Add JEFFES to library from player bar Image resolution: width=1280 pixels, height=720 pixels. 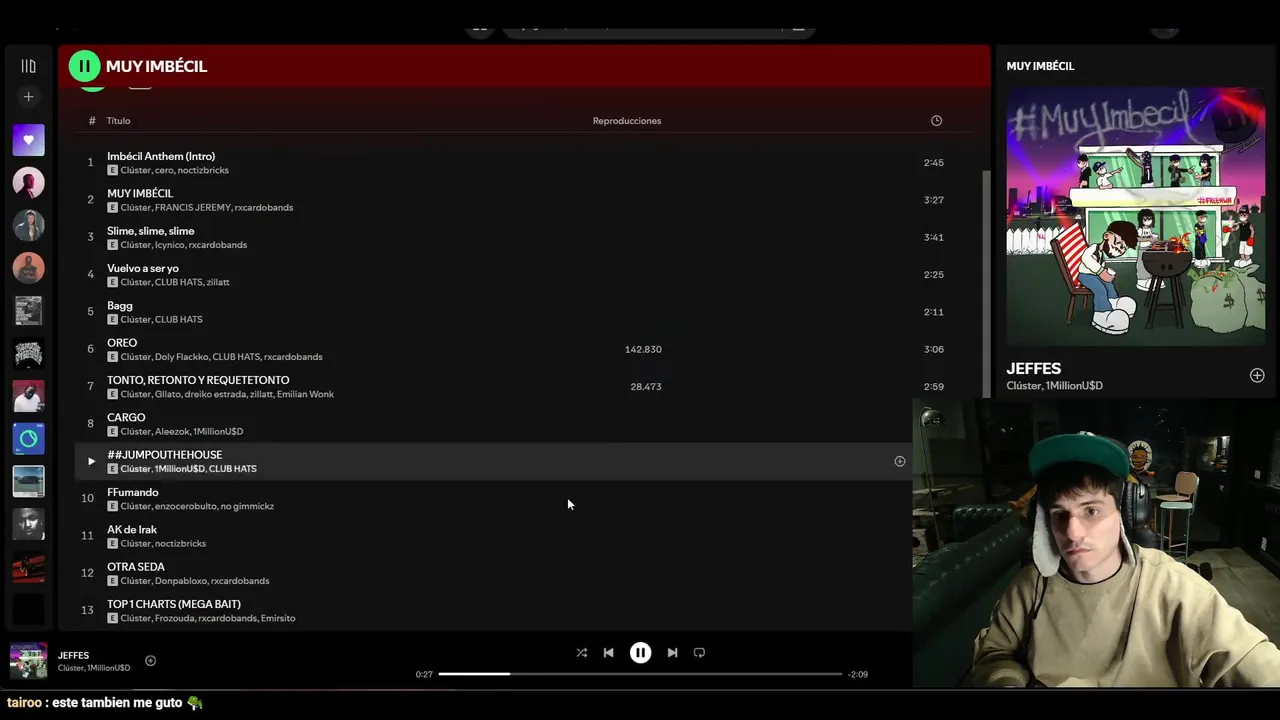click(x=150, y=660)
